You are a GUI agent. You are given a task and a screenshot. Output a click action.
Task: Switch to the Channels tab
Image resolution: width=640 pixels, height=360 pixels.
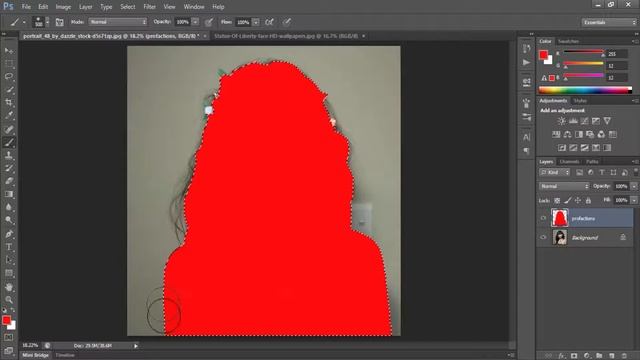(x=569, y=162)
